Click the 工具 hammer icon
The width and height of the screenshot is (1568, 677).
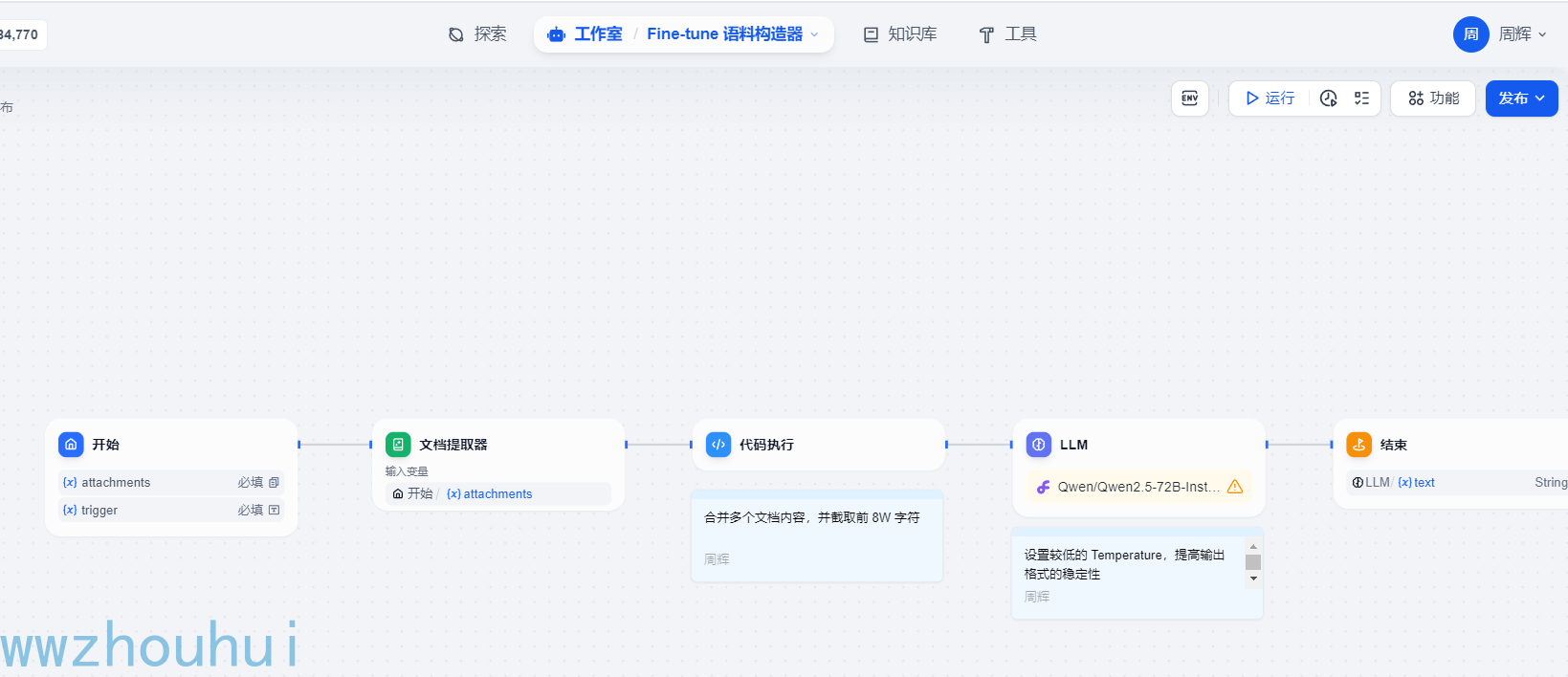986,35
